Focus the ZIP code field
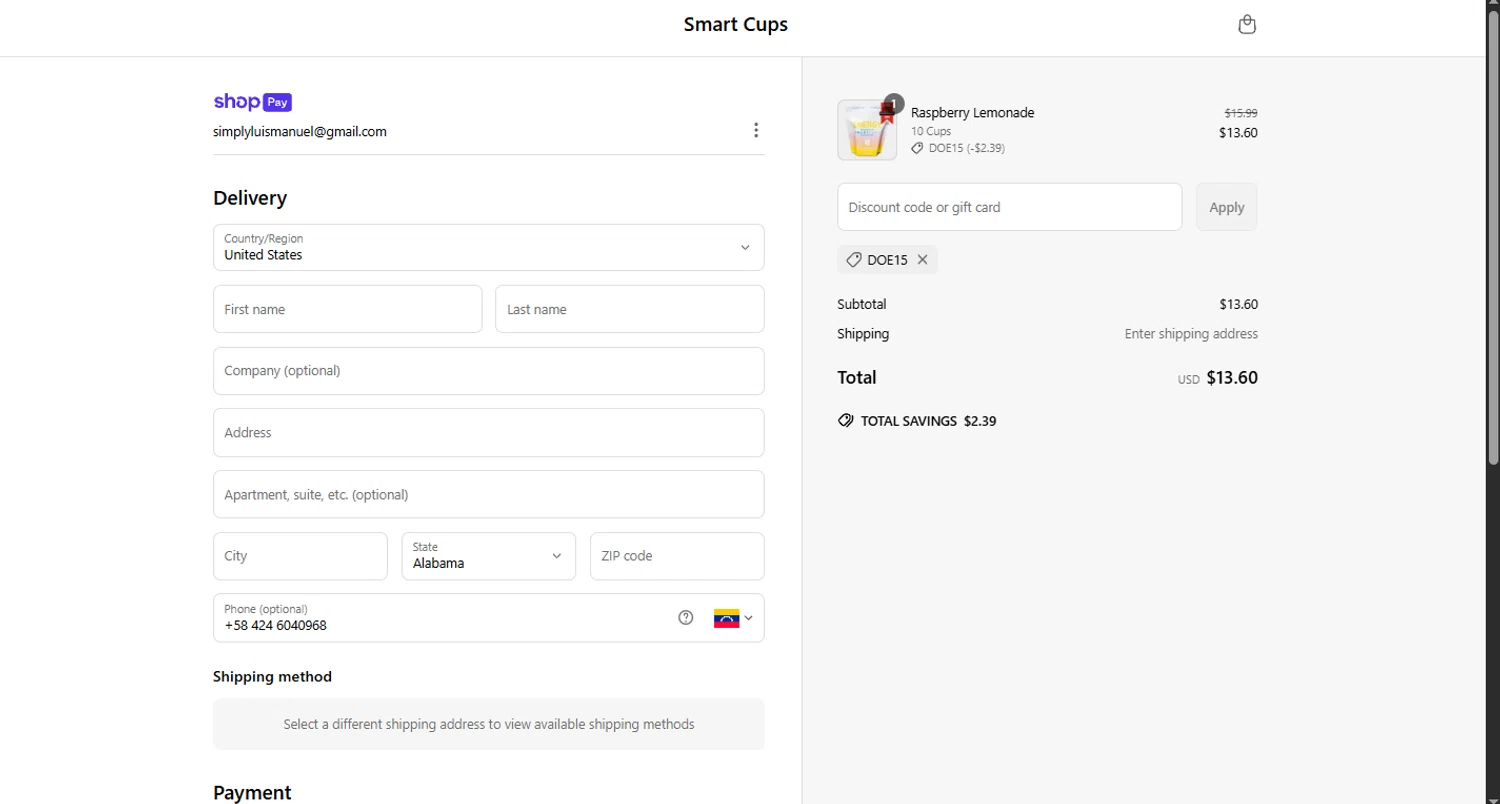The image size is (1500, 804). click(677, 556)
